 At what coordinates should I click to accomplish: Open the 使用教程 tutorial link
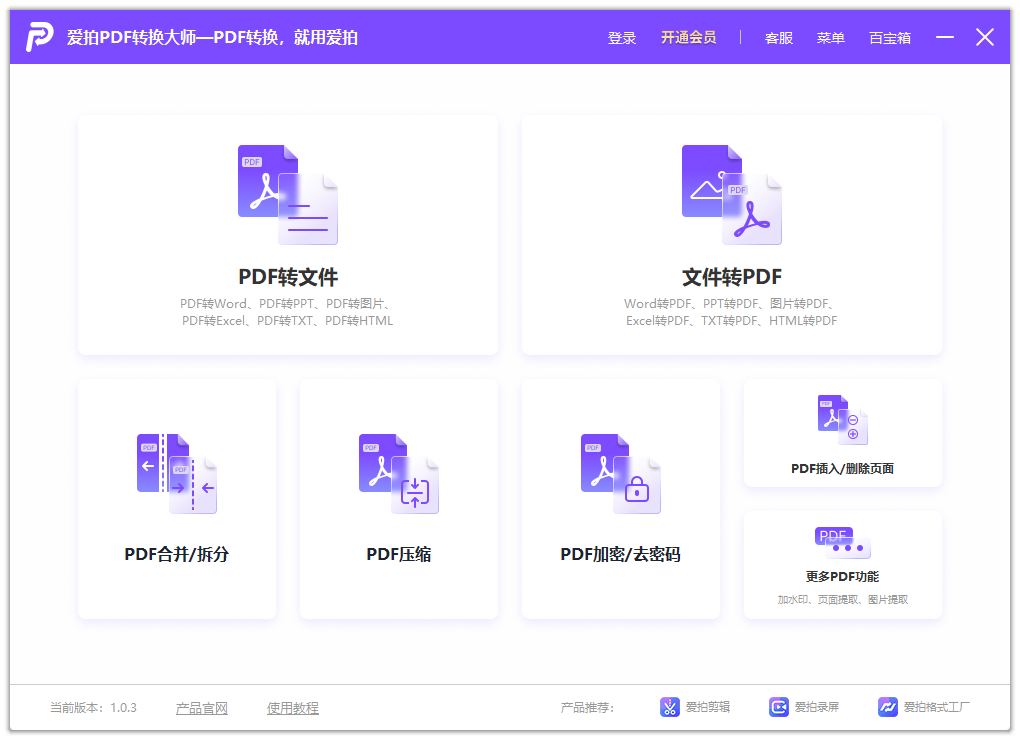[x=292, y=707]
